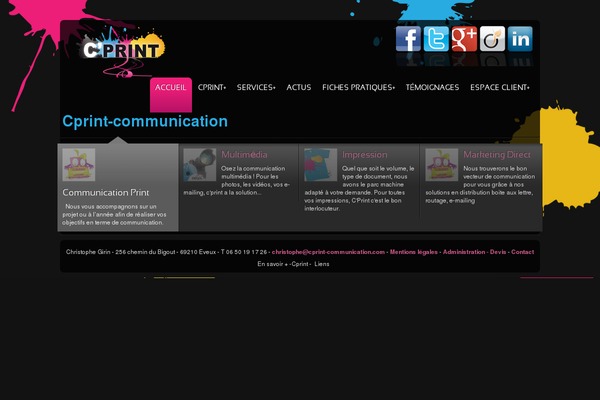Click the Cprint-communication heading

pos(145,121)
